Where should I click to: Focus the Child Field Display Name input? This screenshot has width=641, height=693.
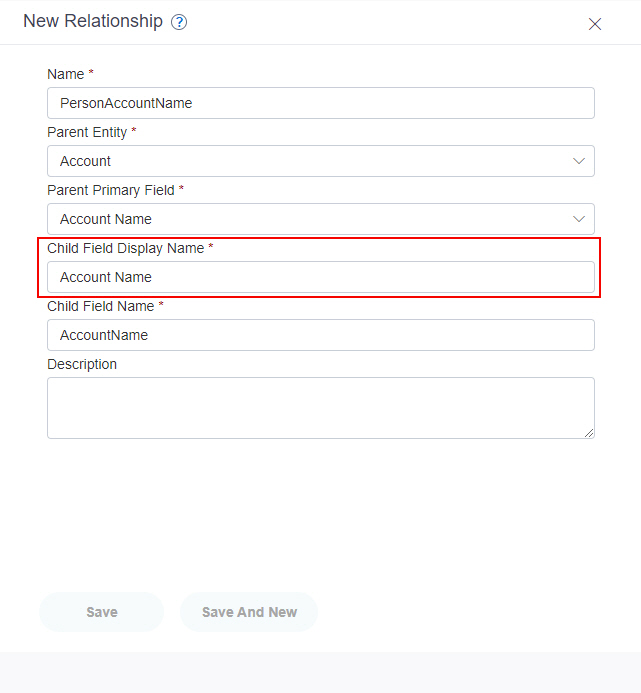pyautogui.click(x=321, y=277)
